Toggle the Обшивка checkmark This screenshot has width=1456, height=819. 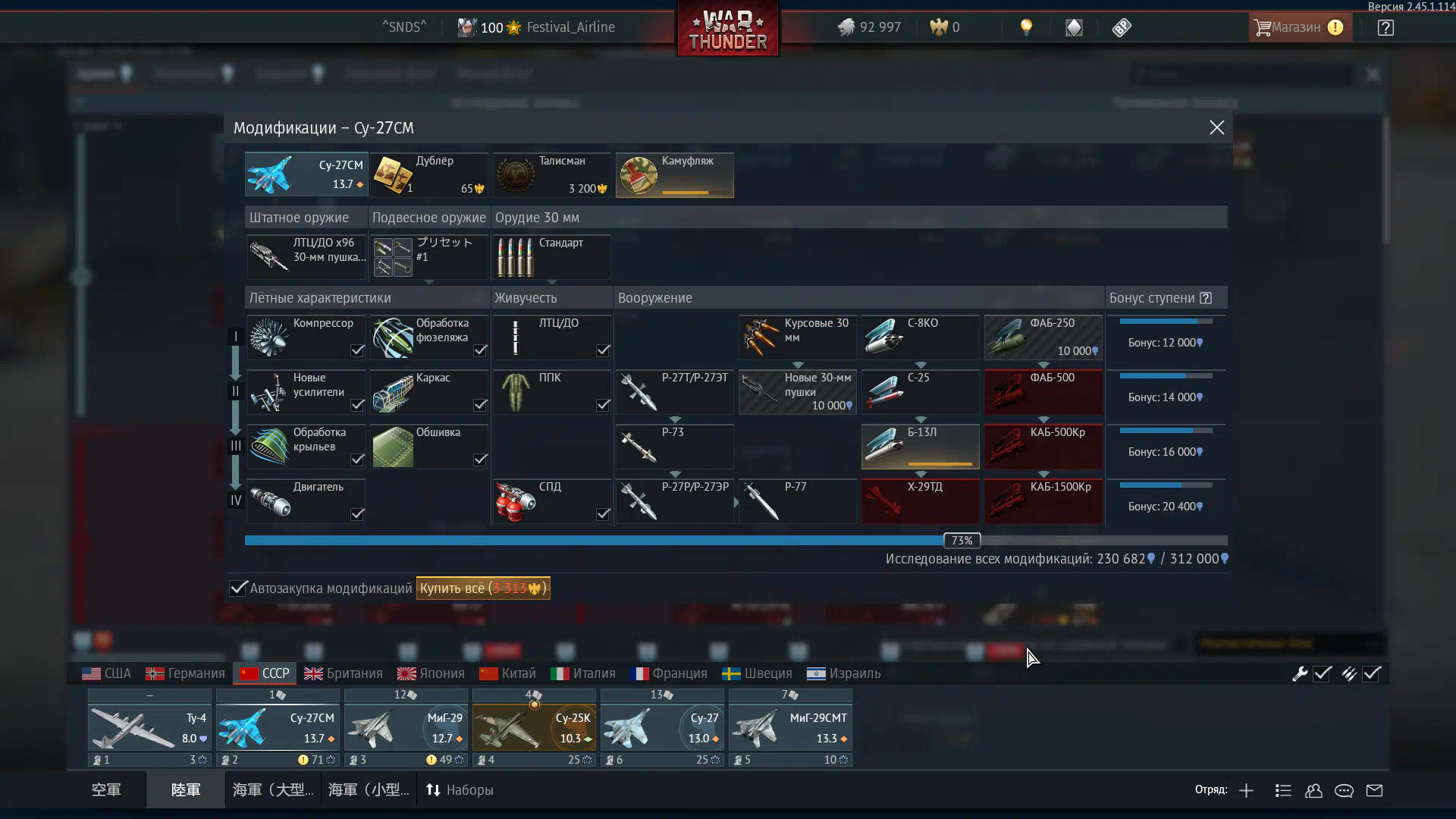click(480, 460)
